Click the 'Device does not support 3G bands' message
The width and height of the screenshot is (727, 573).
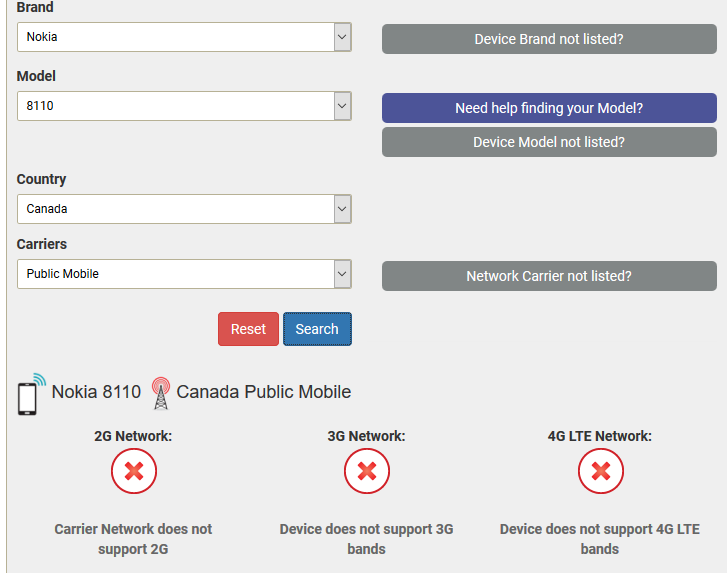point(366,539)
